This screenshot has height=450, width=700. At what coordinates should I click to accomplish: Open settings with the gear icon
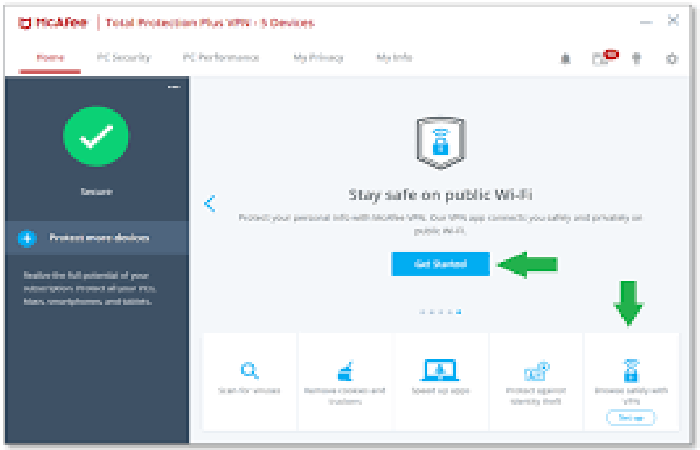[x=672, y=59]
